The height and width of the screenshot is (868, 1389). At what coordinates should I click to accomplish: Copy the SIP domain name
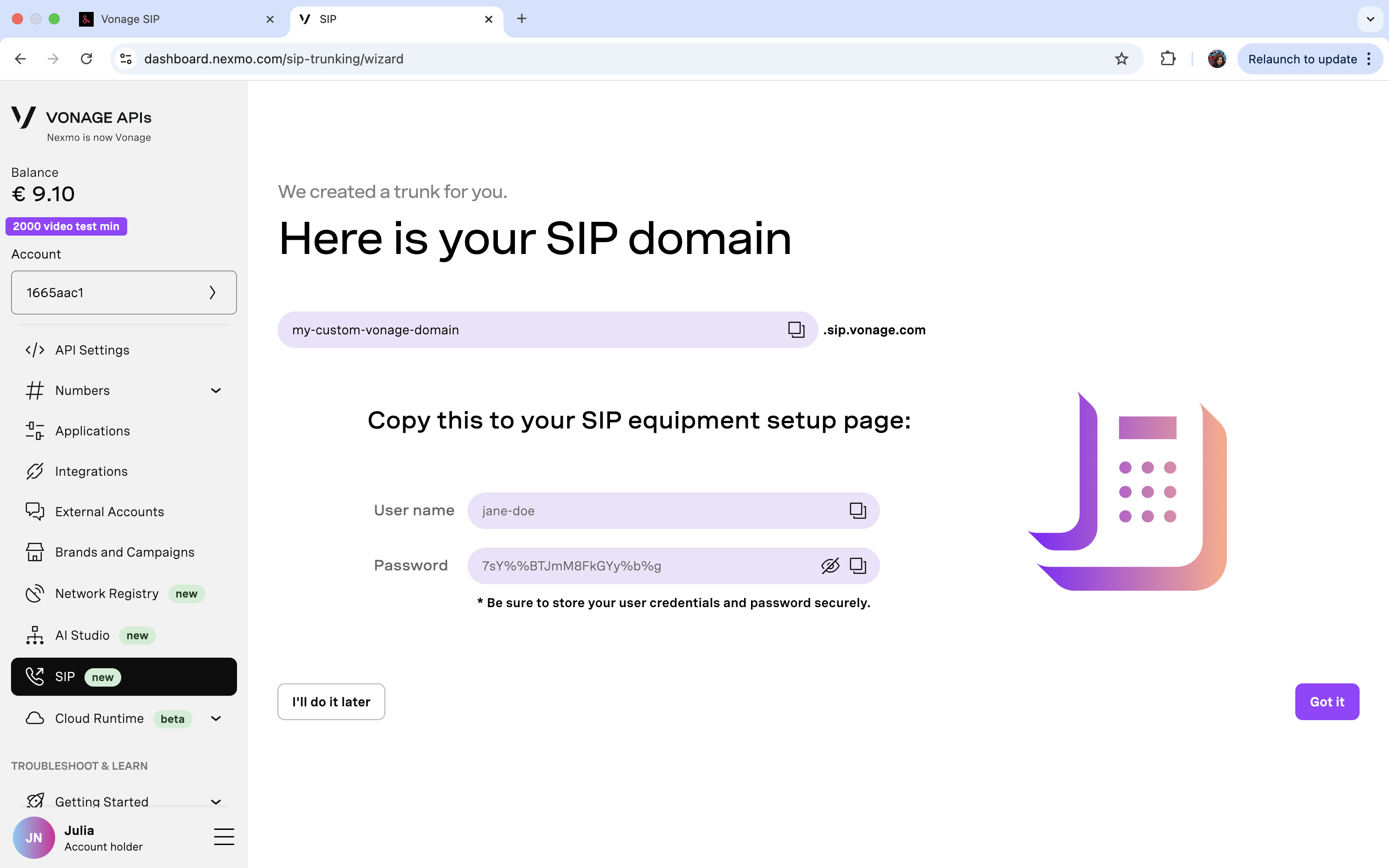(x=796, y=330)
